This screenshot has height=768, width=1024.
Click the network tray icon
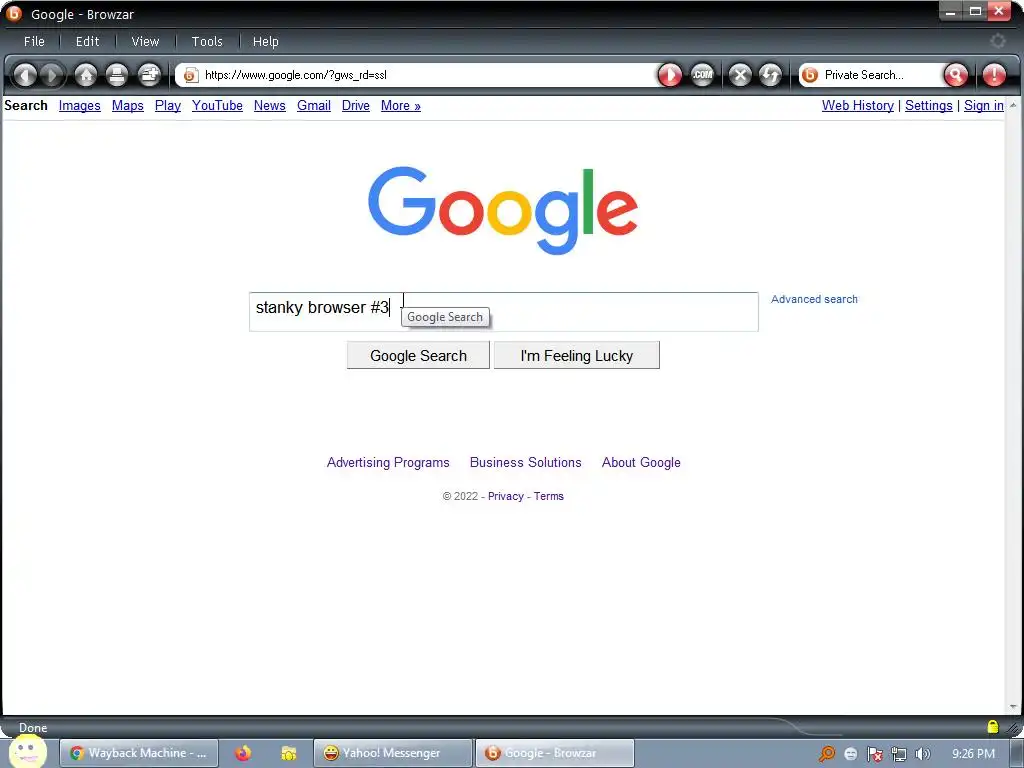899,754
